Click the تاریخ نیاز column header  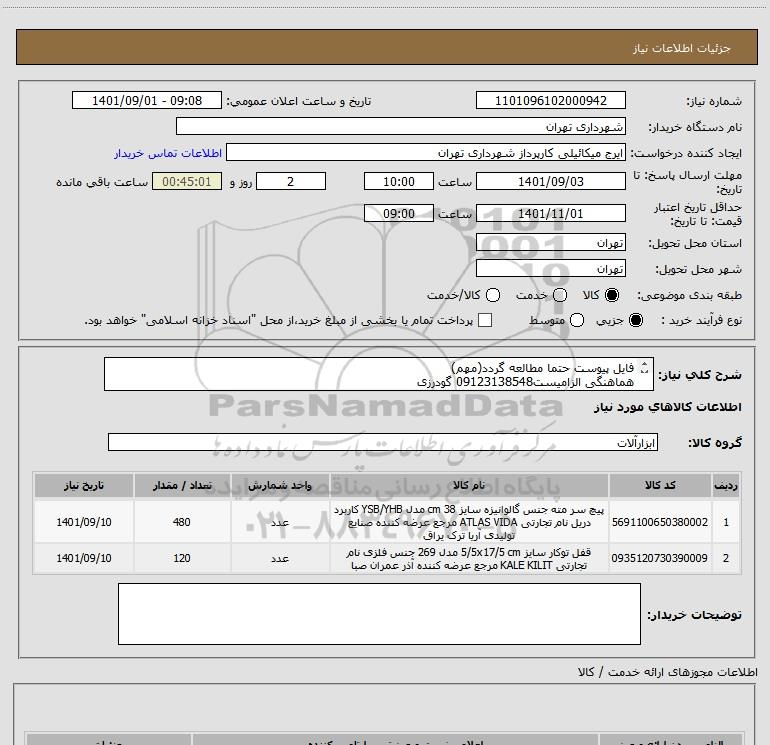(x=83, y=485)
